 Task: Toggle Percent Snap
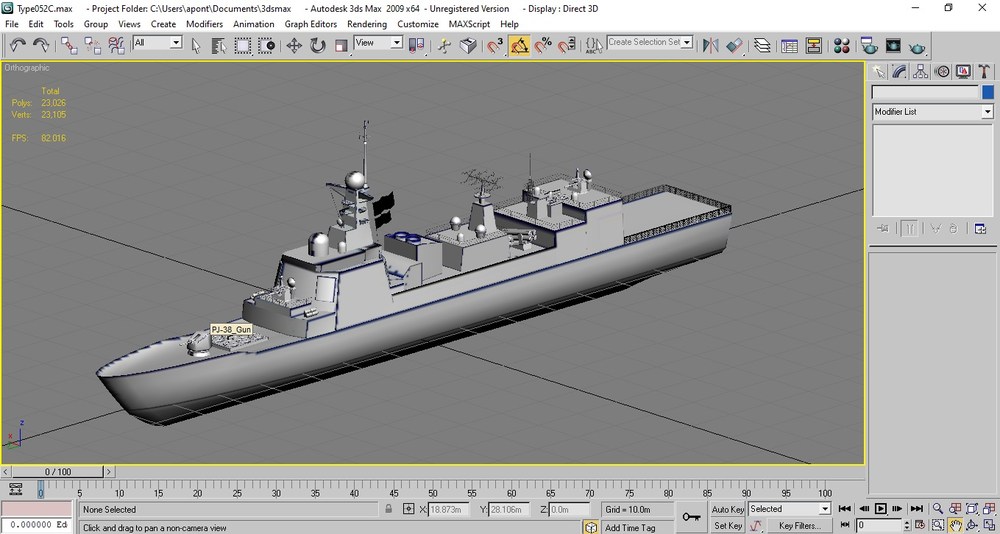click(543, 45)
